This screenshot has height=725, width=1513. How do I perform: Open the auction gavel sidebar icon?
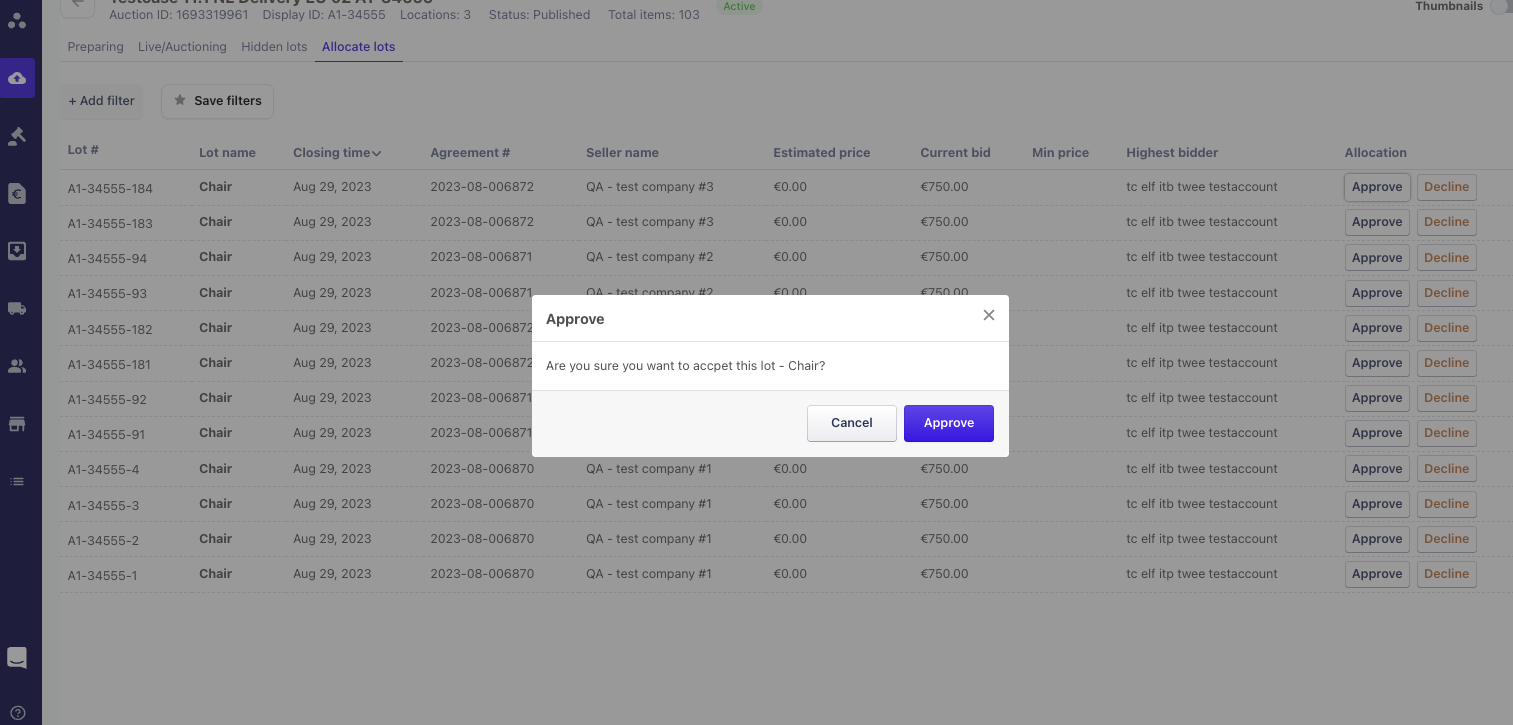[17, 136]
